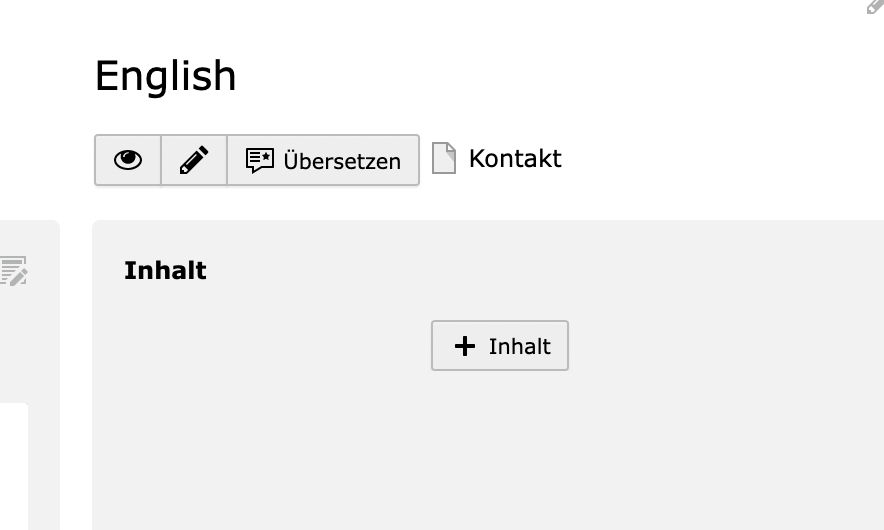884x530 pixels.
Task: Click empty area of Inhalt column
Action: pos(500,450)
